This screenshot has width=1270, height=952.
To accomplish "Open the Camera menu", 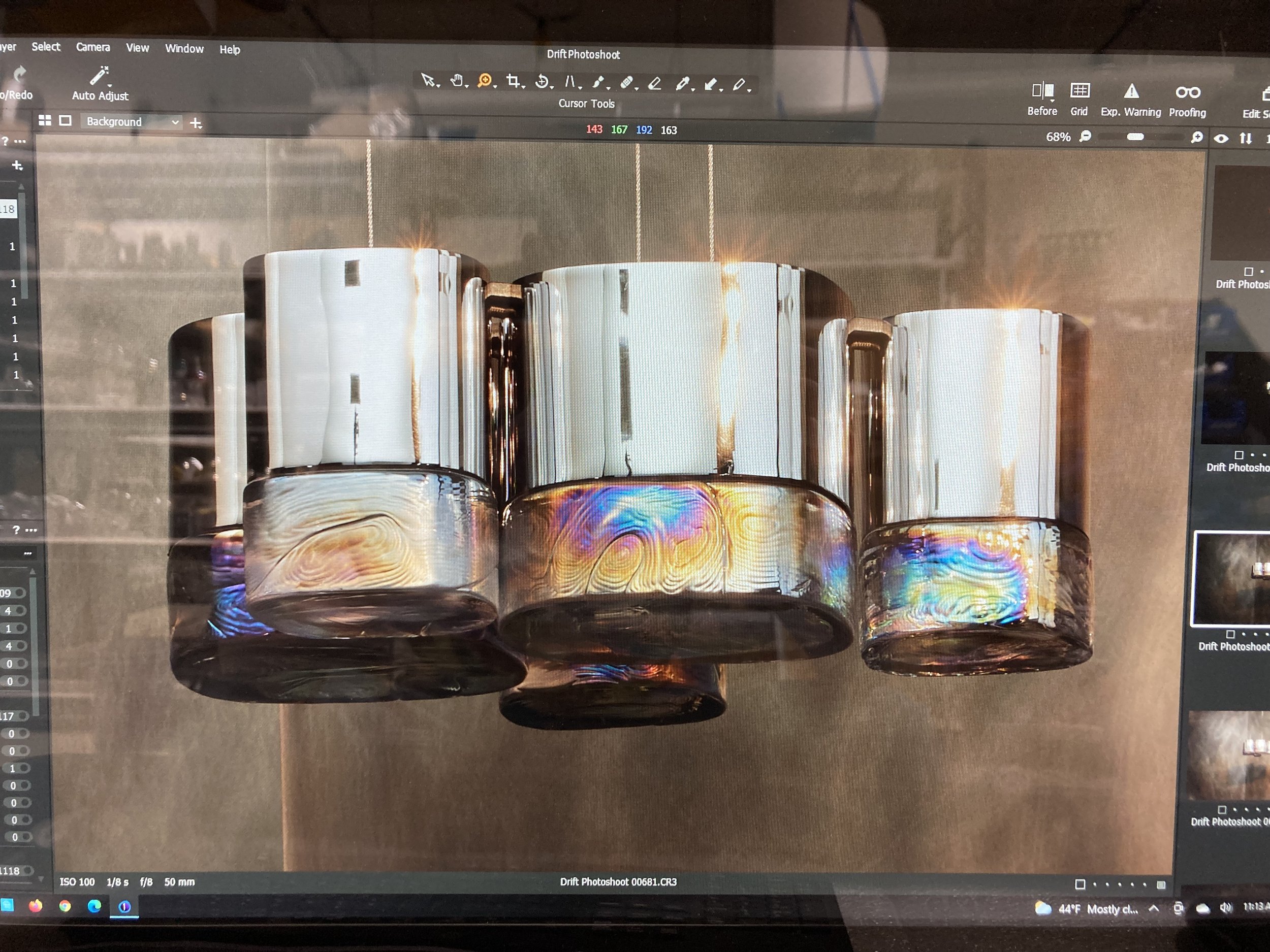I will coord(93,47).
